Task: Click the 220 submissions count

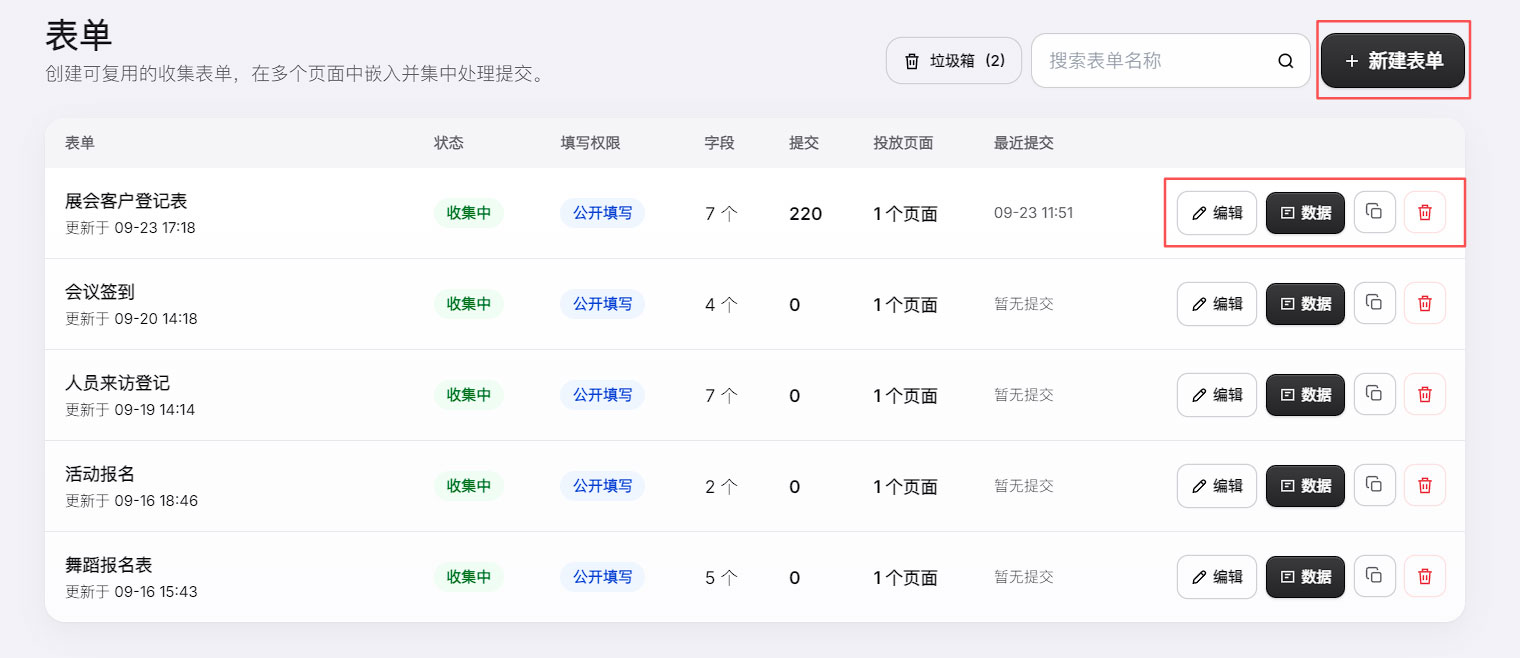Action: click(x=805, y=214)
